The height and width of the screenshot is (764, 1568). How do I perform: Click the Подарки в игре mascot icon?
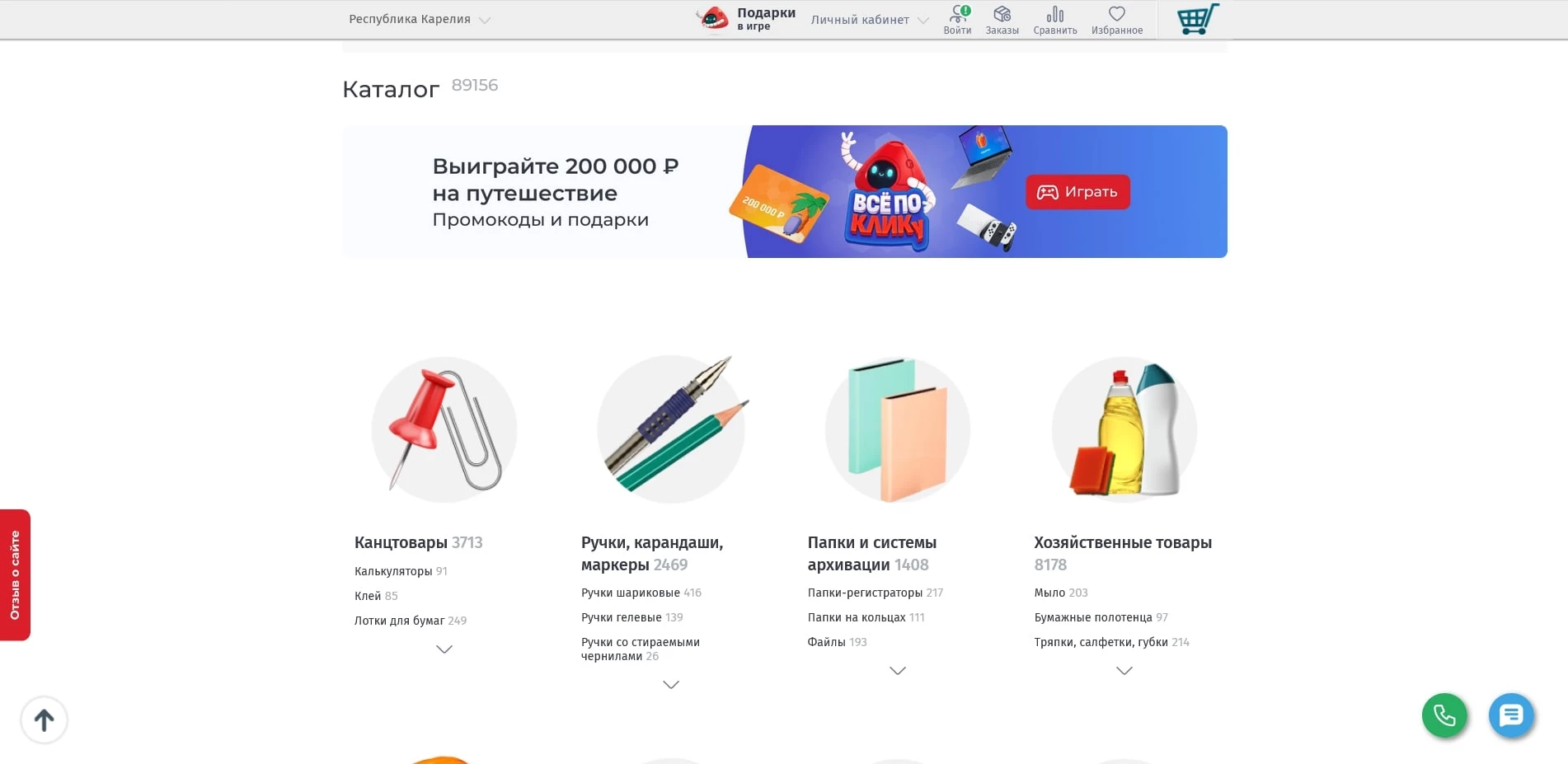(x=711, y=18)
